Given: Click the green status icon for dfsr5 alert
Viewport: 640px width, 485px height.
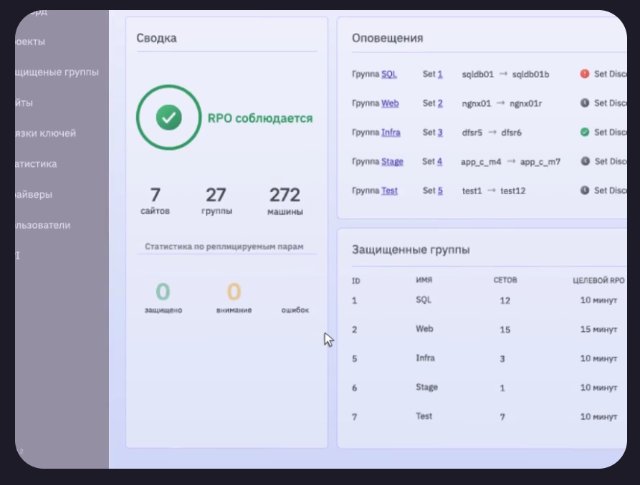Looking at the screenshot, I should (584, 132).
